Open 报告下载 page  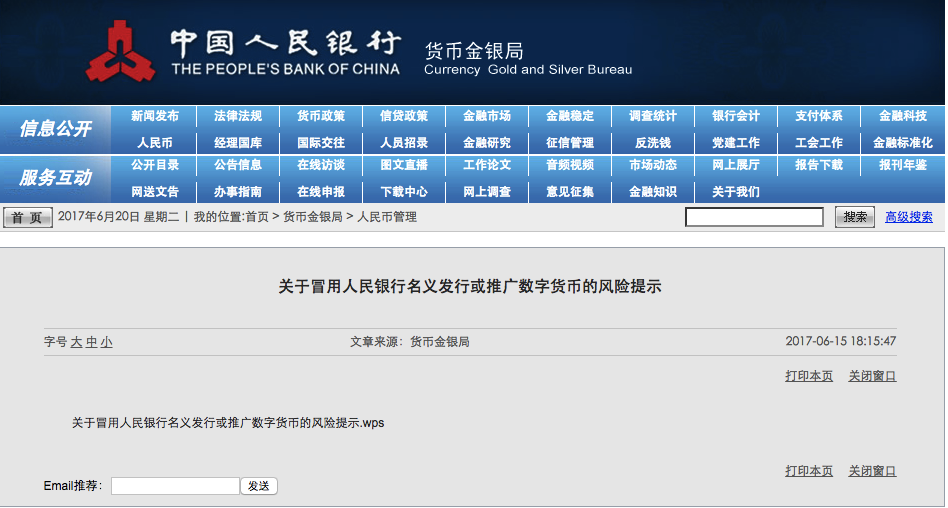tap(819, 164)
